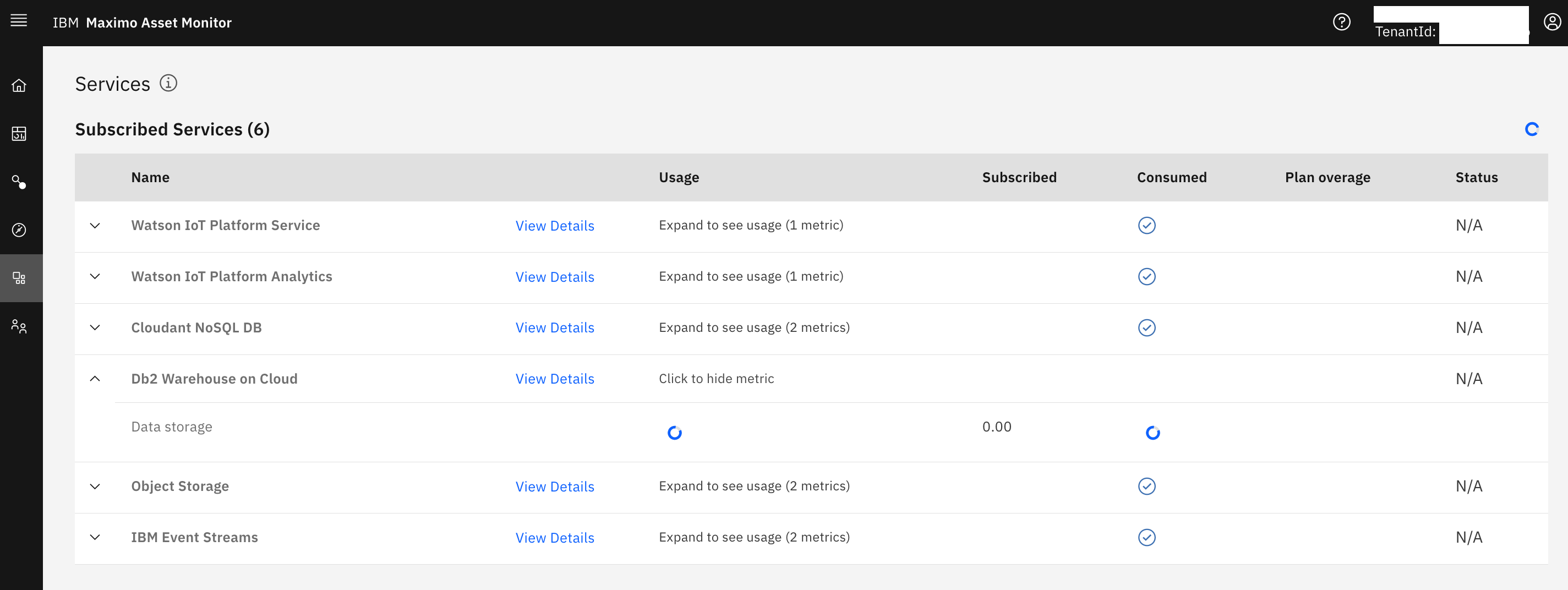Click consumed checkmark for Watson IoT Platform Service
Screen dimensions: 1568x590
pos(1146,225)
